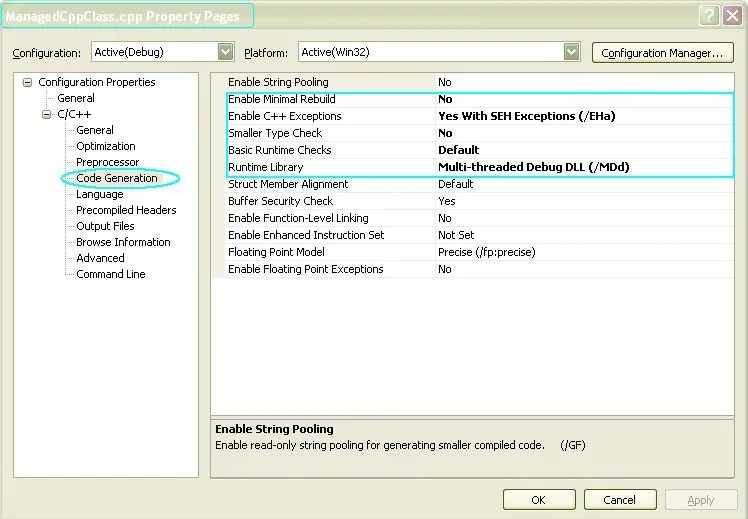Collapse the Configuration Properties tree node

pos(28,83)
